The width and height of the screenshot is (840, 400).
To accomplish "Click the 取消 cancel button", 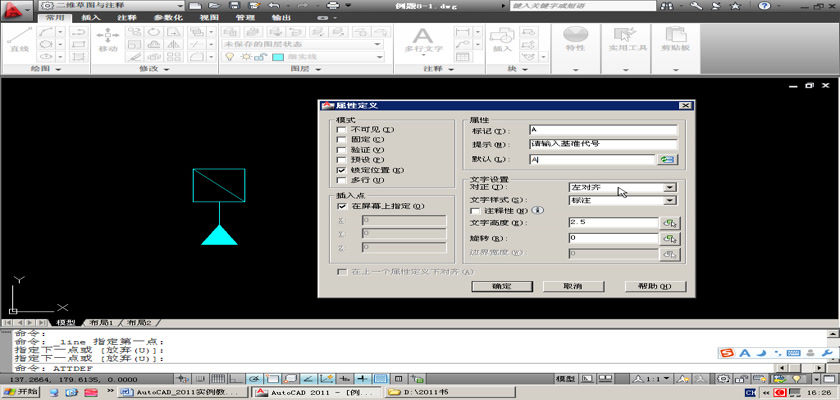I will pos(573,286).
